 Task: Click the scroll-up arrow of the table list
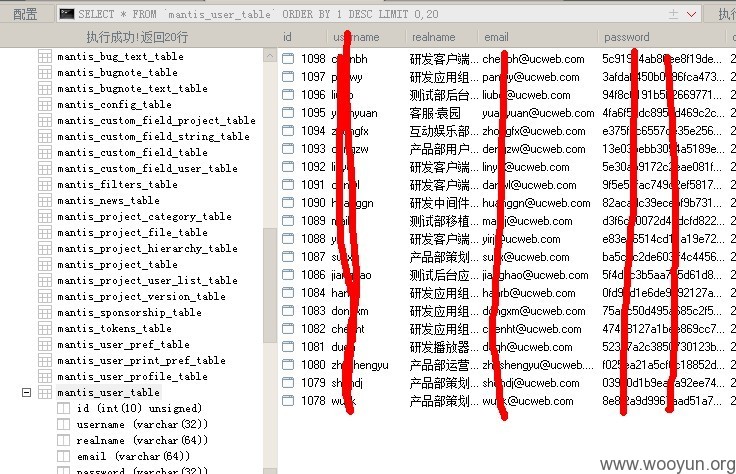point(269,56)
